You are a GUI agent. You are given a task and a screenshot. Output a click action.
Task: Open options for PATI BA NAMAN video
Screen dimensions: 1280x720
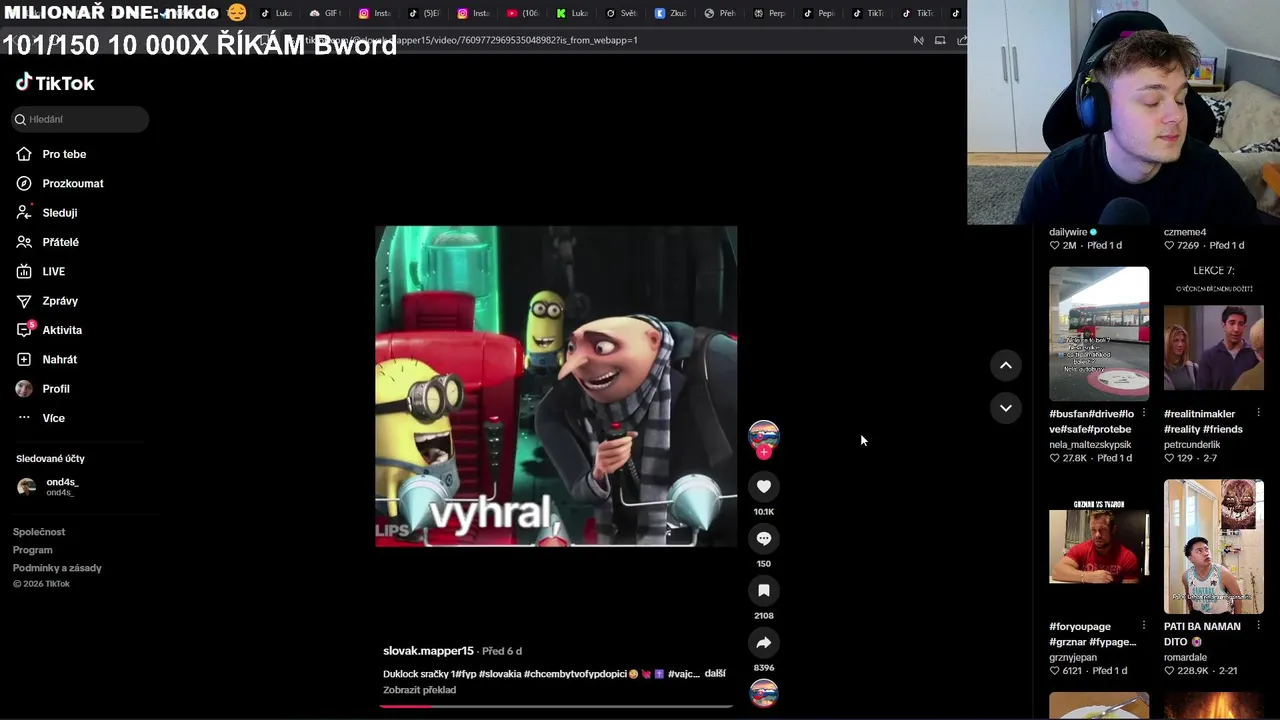click(x=1258, y=626)
